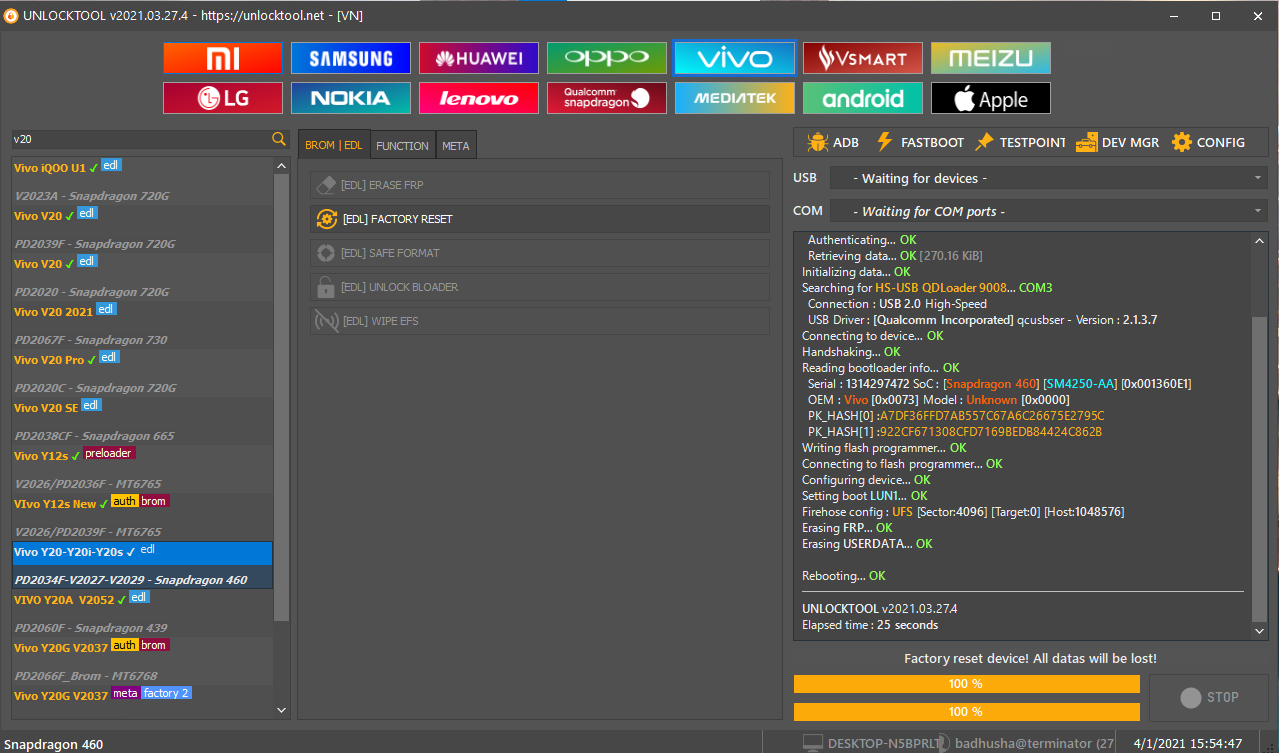Select the Huawei brand button
The image size is (1279, 753).
(479, 58)
